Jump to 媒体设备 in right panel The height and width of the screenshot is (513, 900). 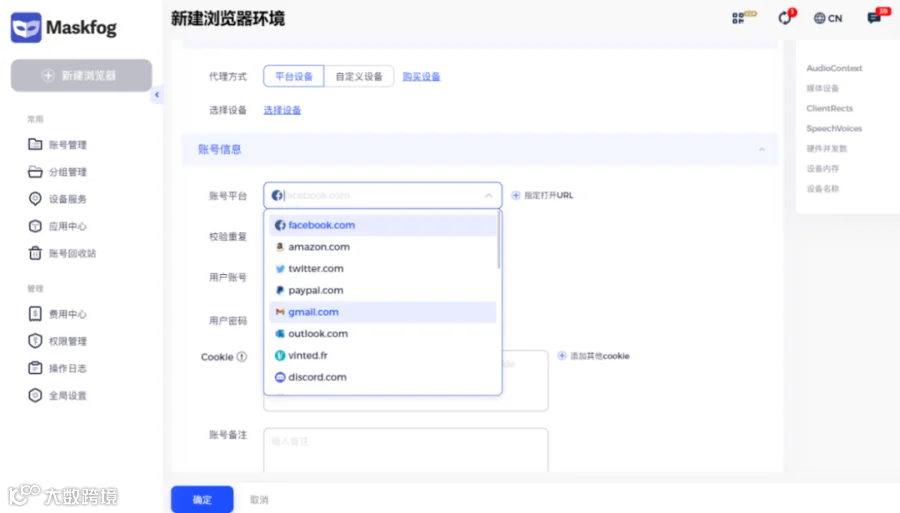(x=823, y=88)
